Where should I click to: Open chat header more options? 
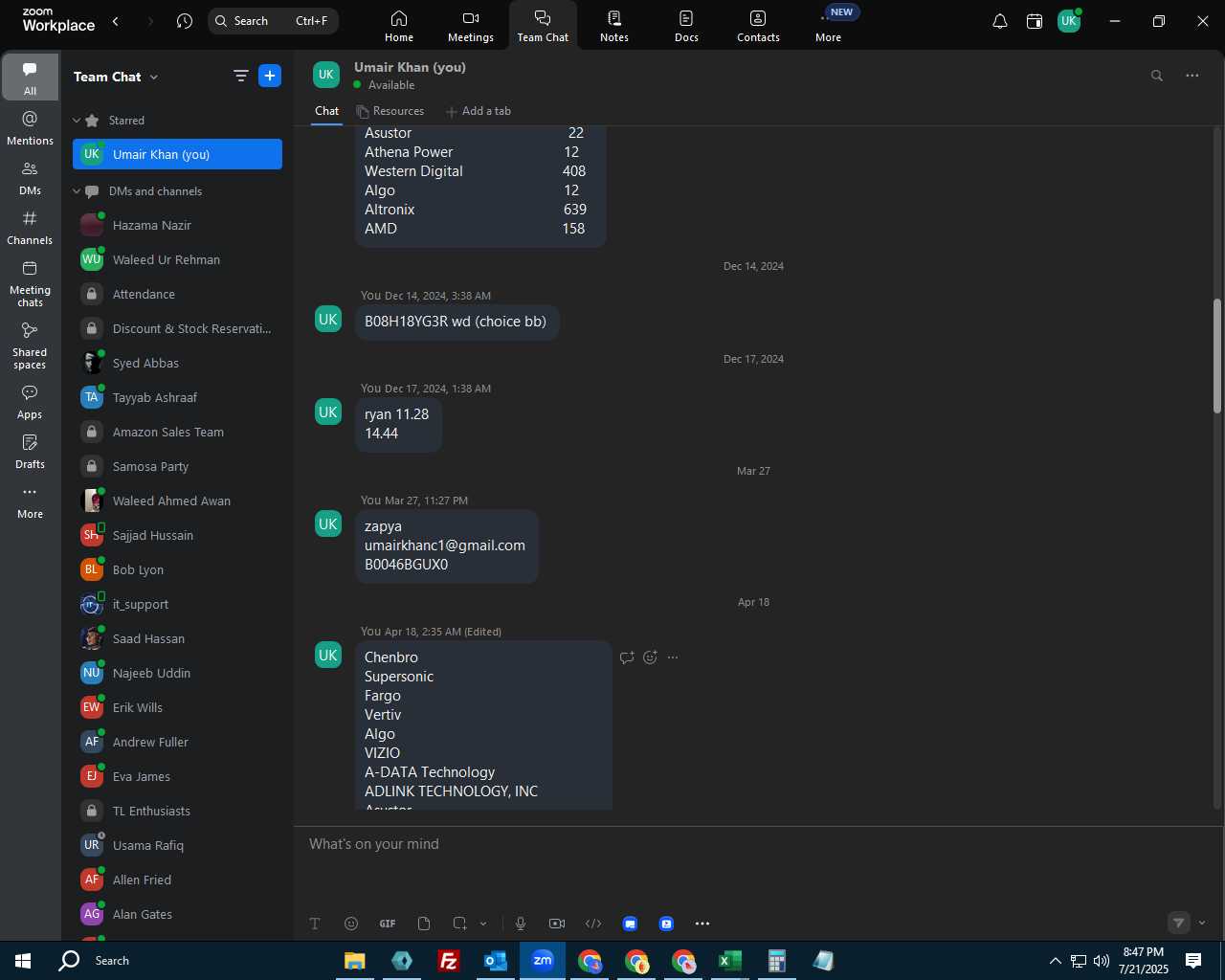coord(1192,76)
